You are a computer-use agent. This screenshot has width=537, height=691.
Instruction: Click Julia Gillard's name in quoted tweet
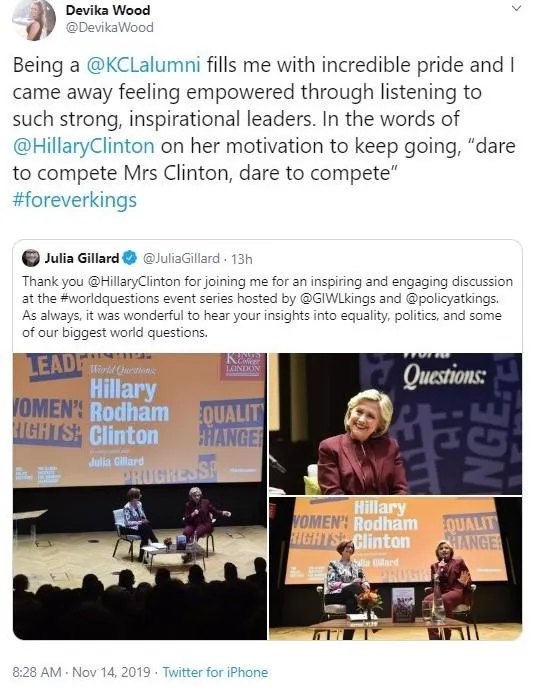point(81,258)
